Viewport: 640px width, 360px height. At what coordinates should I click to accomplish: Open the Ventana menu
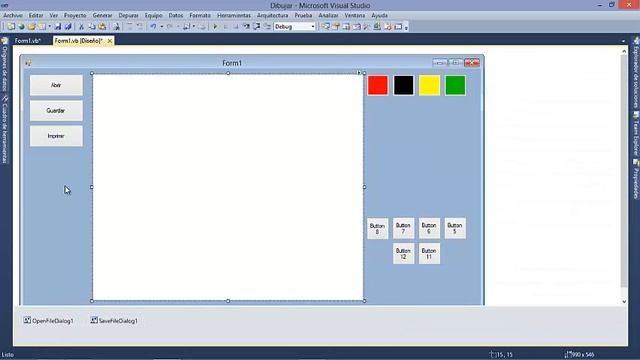pyautogui.click(x=355, y=15)
